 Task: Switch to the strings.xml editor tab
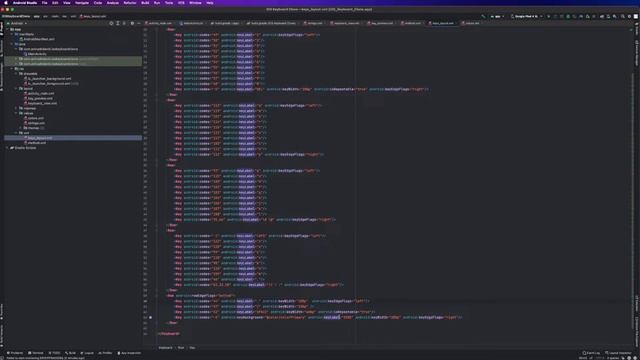(313, 23)
